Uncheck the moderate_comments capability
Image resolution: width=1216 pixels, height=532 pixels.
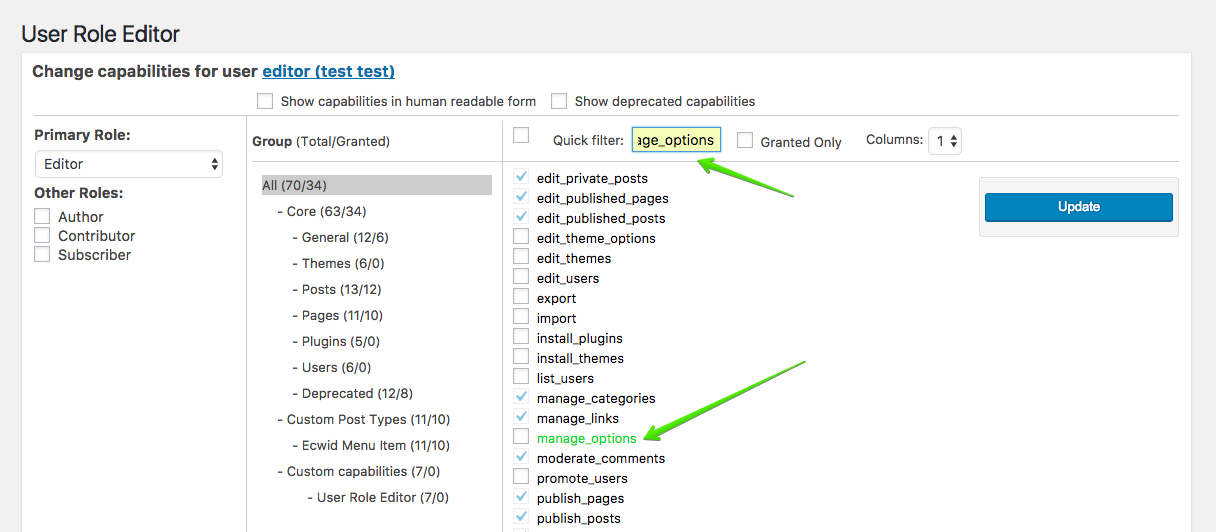coord(521,457)
